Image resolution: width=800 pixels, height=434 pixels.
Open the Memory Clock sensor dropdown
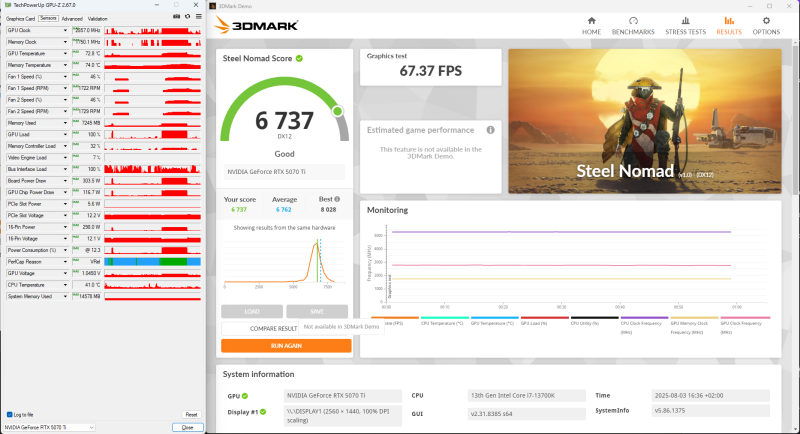65,42
